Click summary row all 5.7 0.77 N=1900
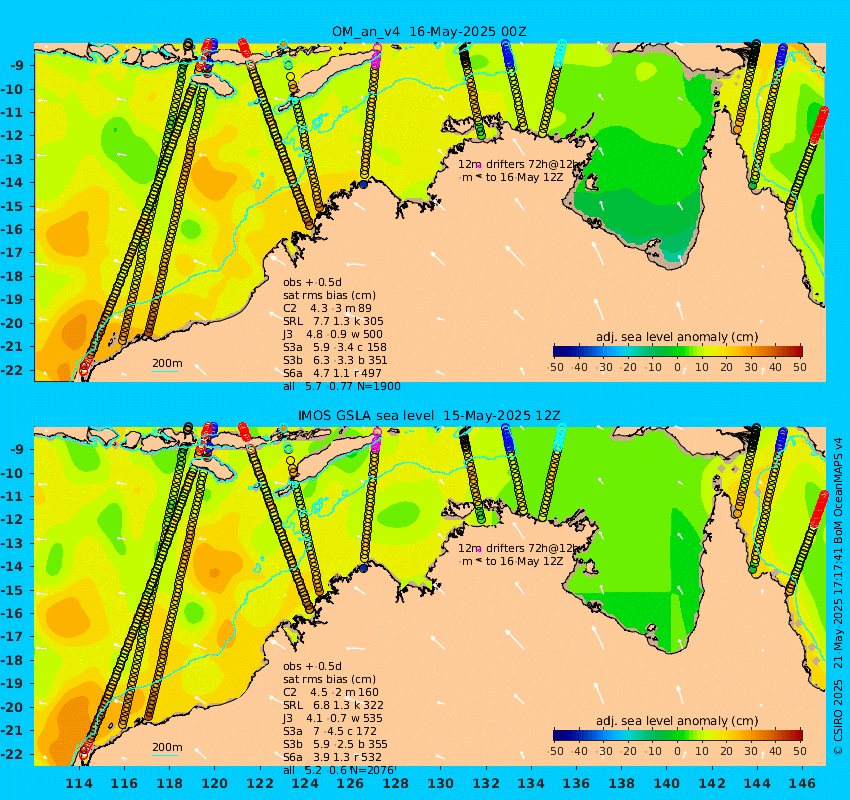The image size is (850, 800). [342, 386]
